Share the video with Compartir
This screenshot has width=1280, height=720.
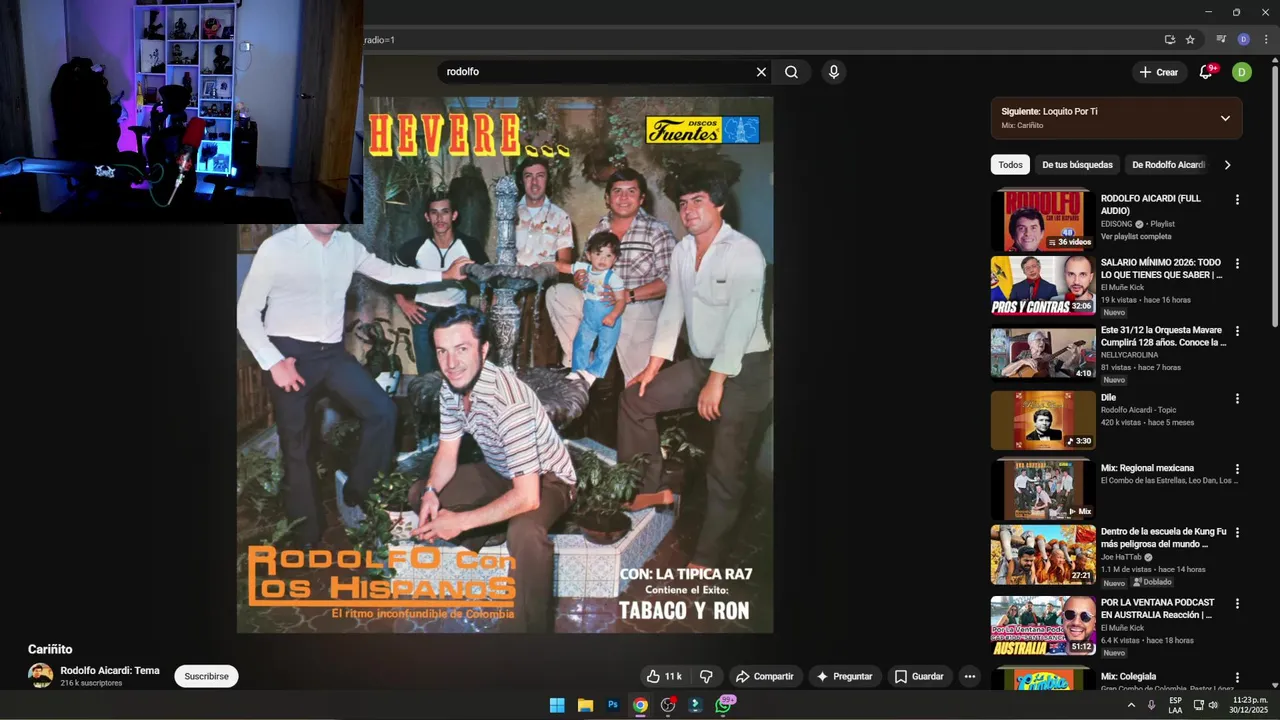764,677
